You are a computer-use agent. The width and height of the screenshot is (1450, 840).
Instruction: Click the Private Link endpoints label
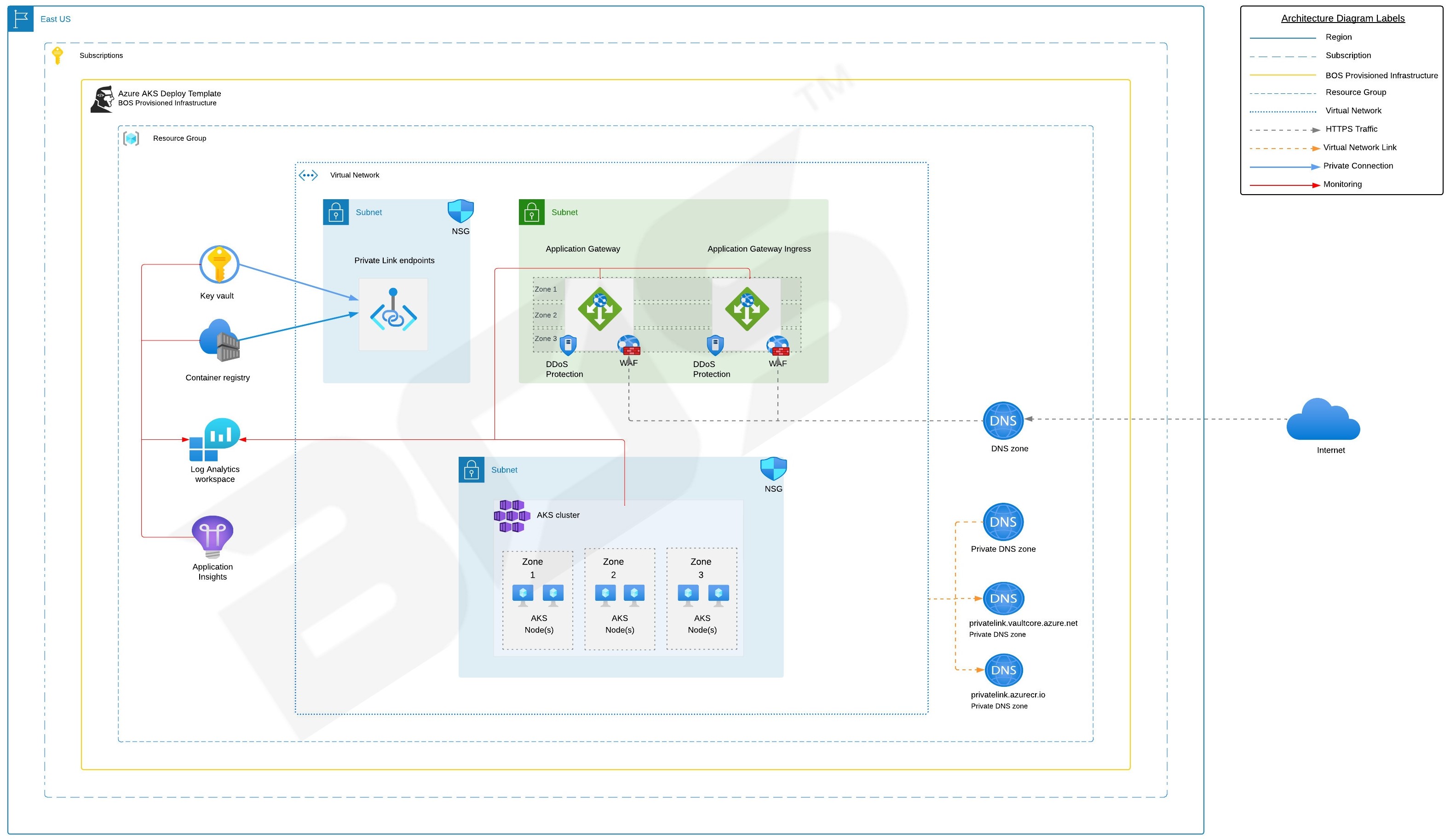(394, 260)
